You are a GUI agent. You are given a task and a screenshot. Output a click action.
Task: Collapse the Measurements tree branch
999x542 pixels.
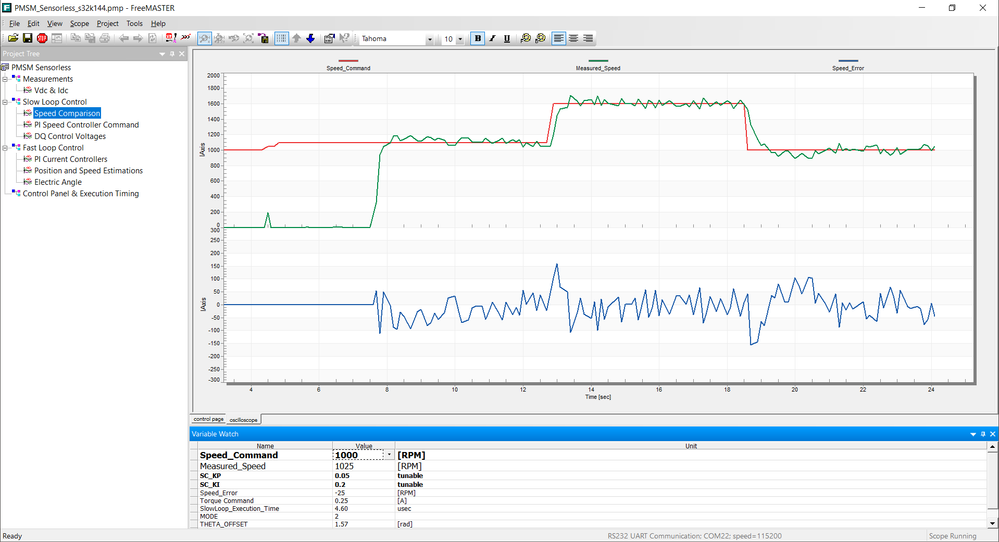pyautogui.click(x=6, y=79)
